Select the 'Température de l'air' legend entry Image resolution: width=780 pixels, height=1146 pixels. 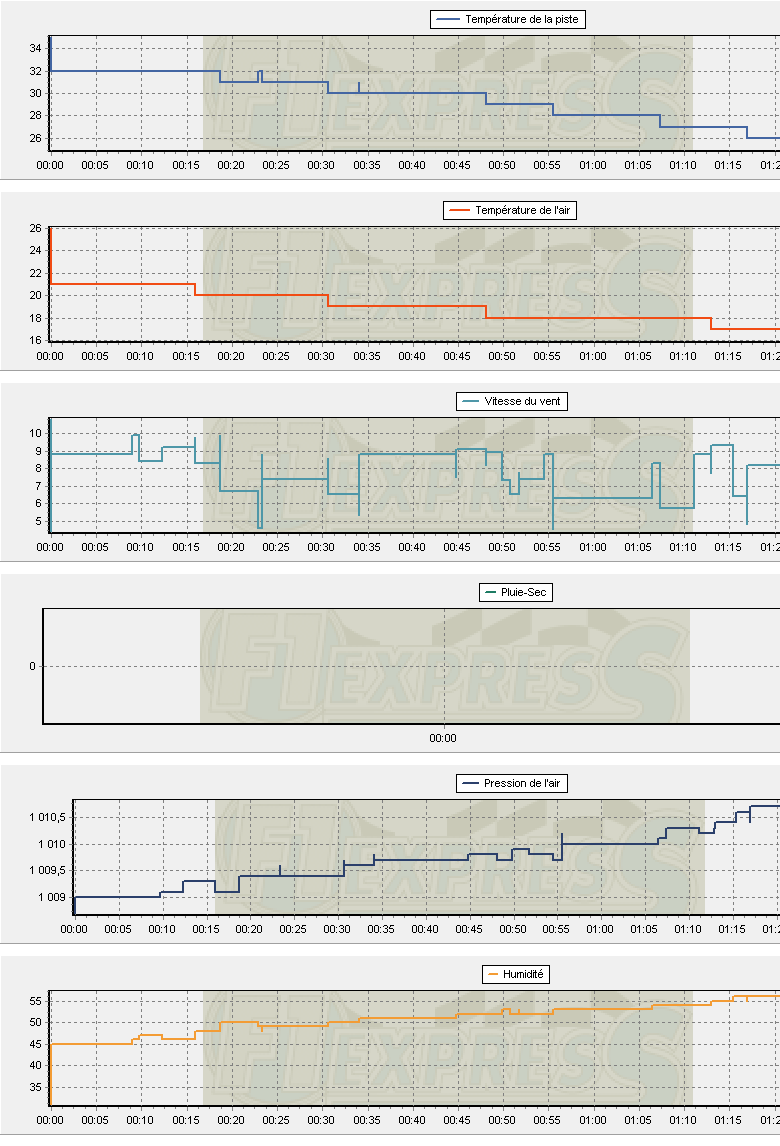526,210
